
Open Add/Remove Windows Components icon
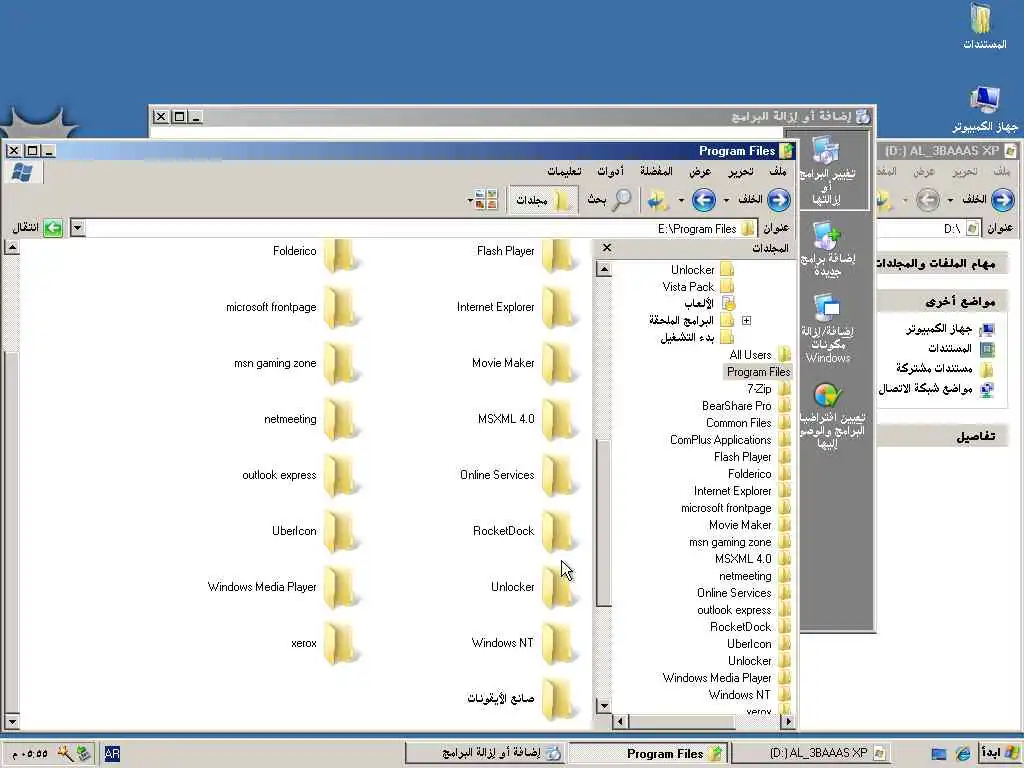point(827,328)
